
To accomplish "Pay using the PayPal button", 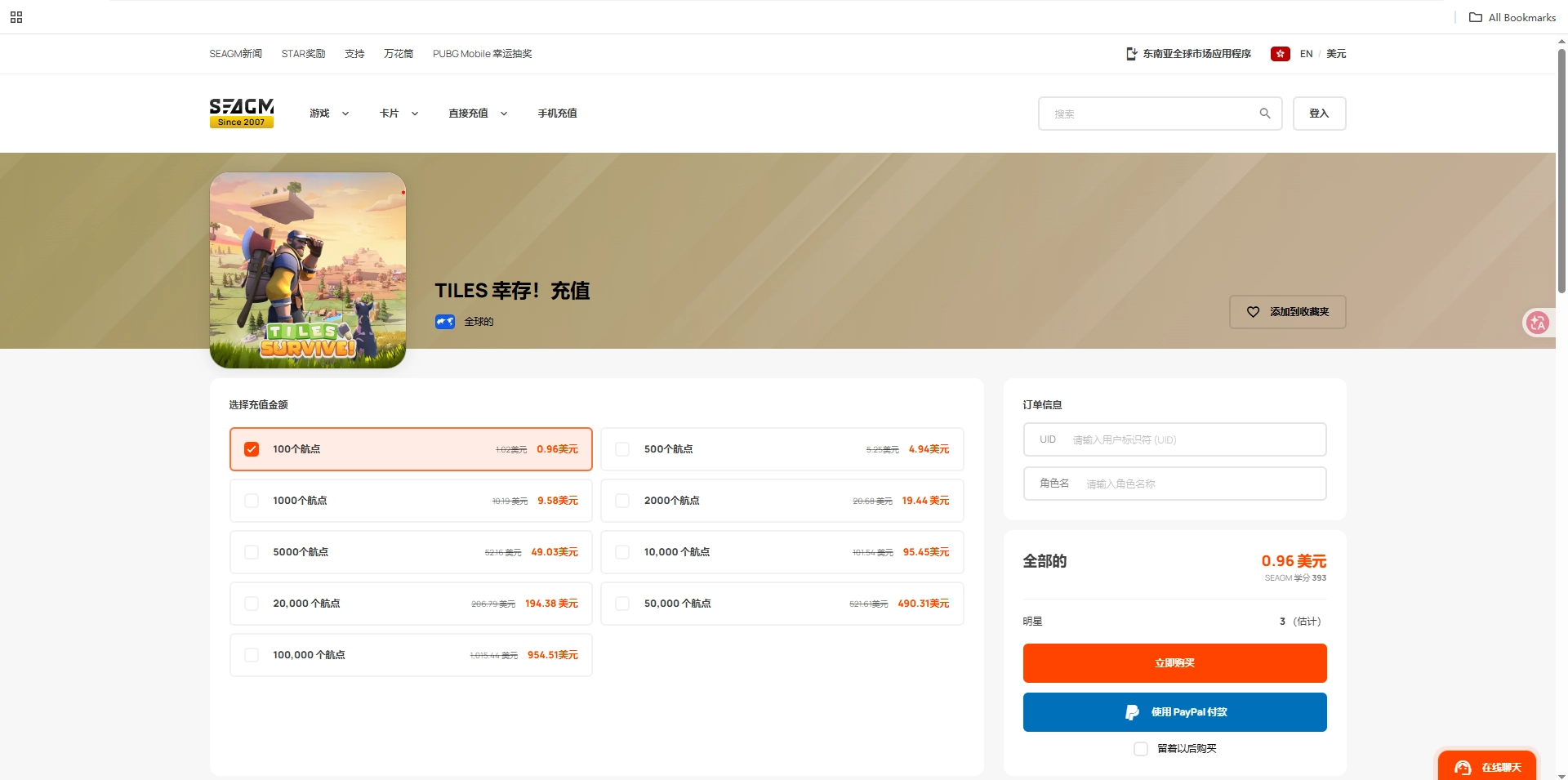I will coord(1174,712).
